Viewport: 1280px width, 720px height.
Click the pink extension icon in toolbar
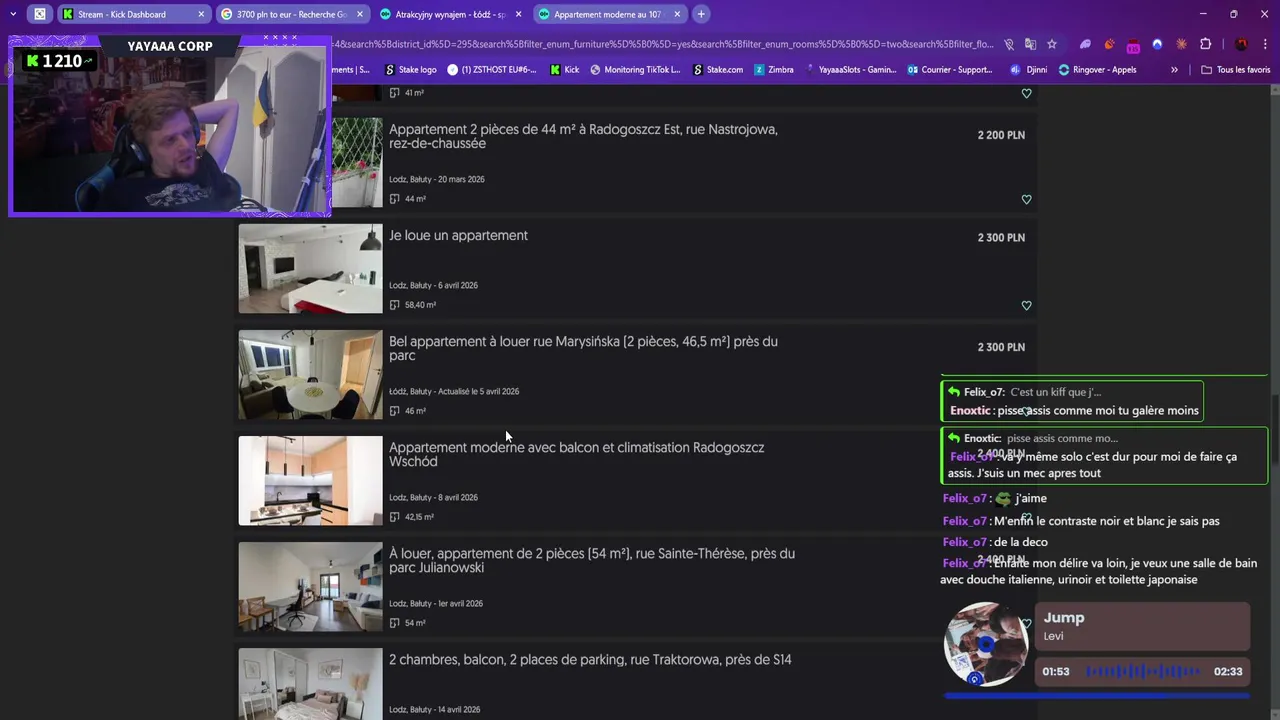pyautogui.click(x=1133, y=45)
